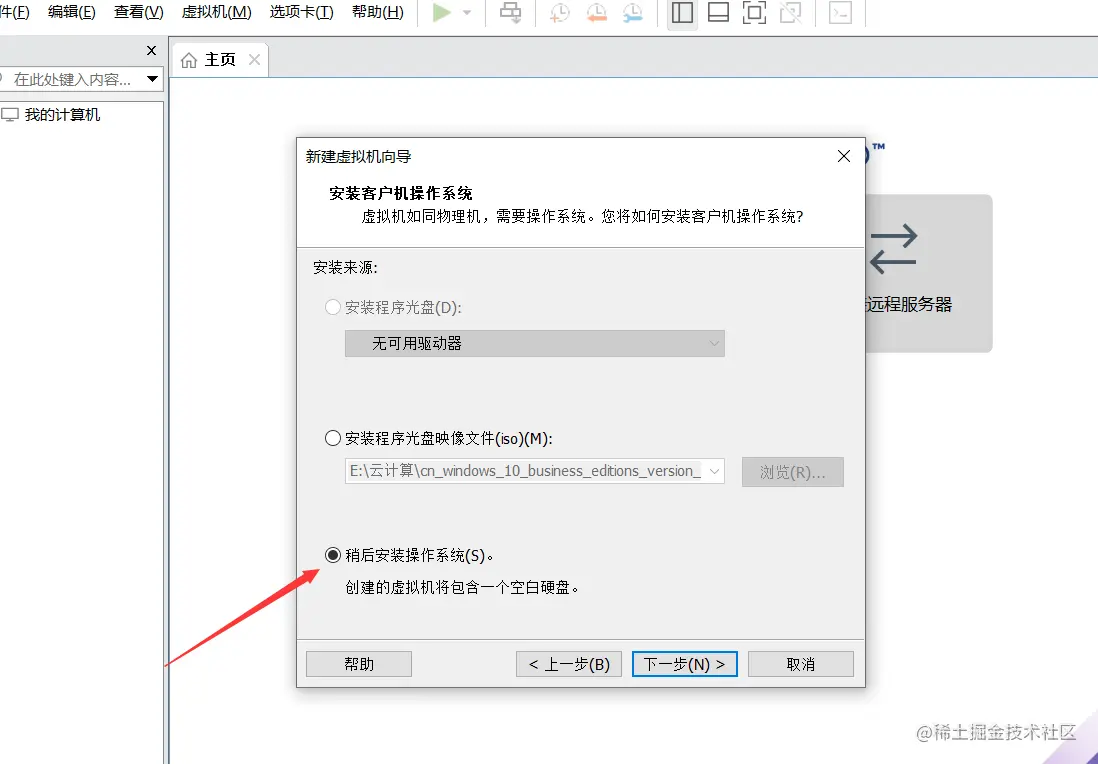Click the 浏览(R)... button
Screen dimensions: 1098x764
click(793, 472)
